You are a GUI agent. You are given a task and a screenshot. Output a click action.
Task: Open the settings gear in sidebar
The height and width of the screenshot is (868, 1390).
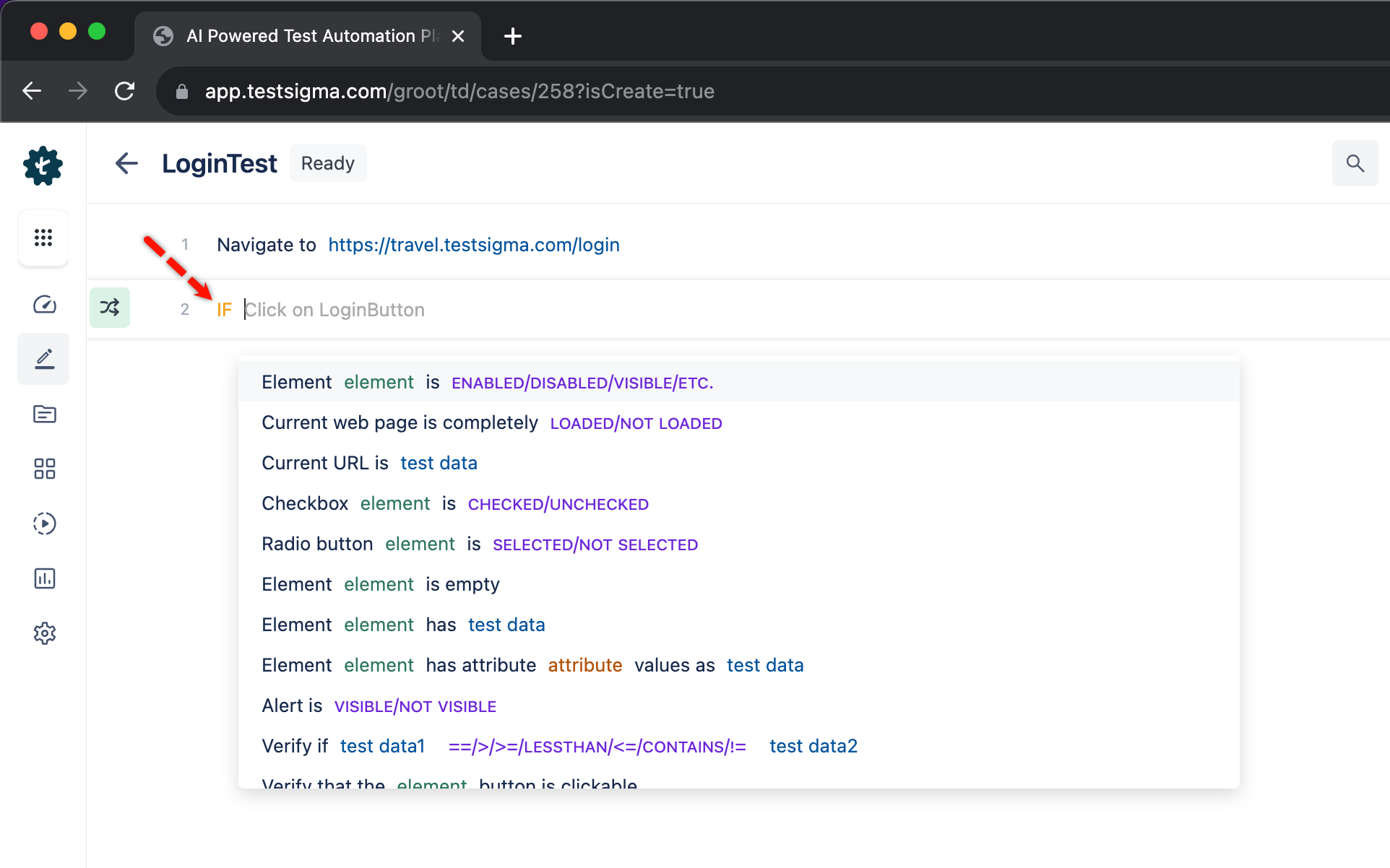pyautogui.click(x=44, y=633)
